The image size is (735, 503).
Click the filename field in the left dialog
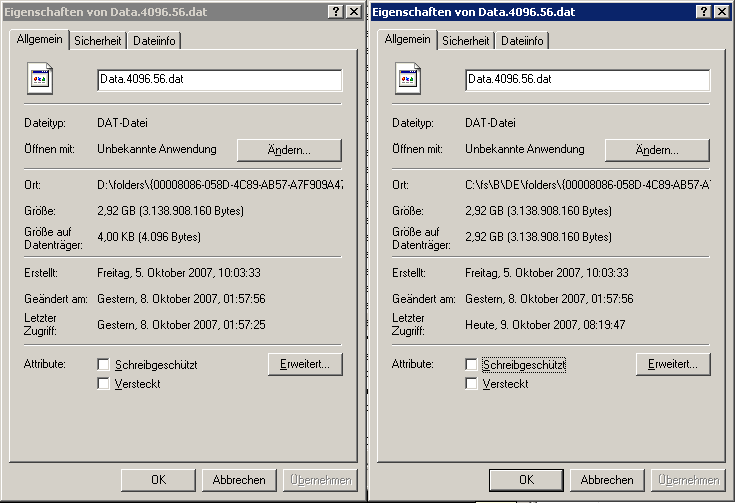pos(220,80)
